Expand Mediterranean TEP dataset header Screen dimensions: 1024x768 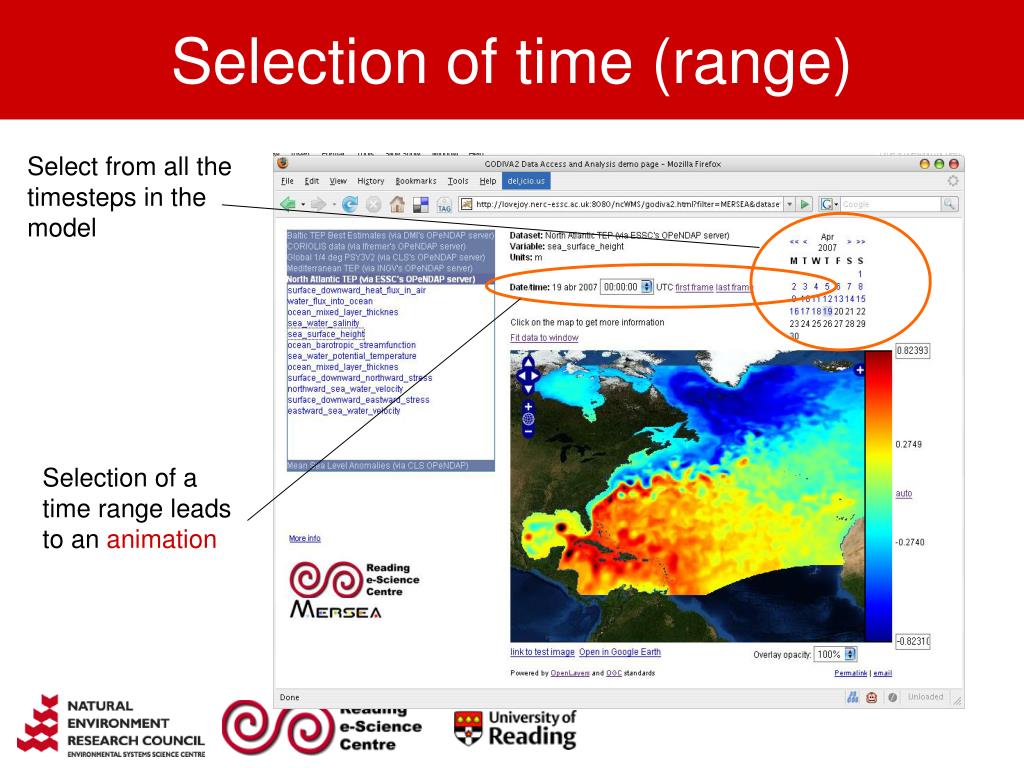391,268
